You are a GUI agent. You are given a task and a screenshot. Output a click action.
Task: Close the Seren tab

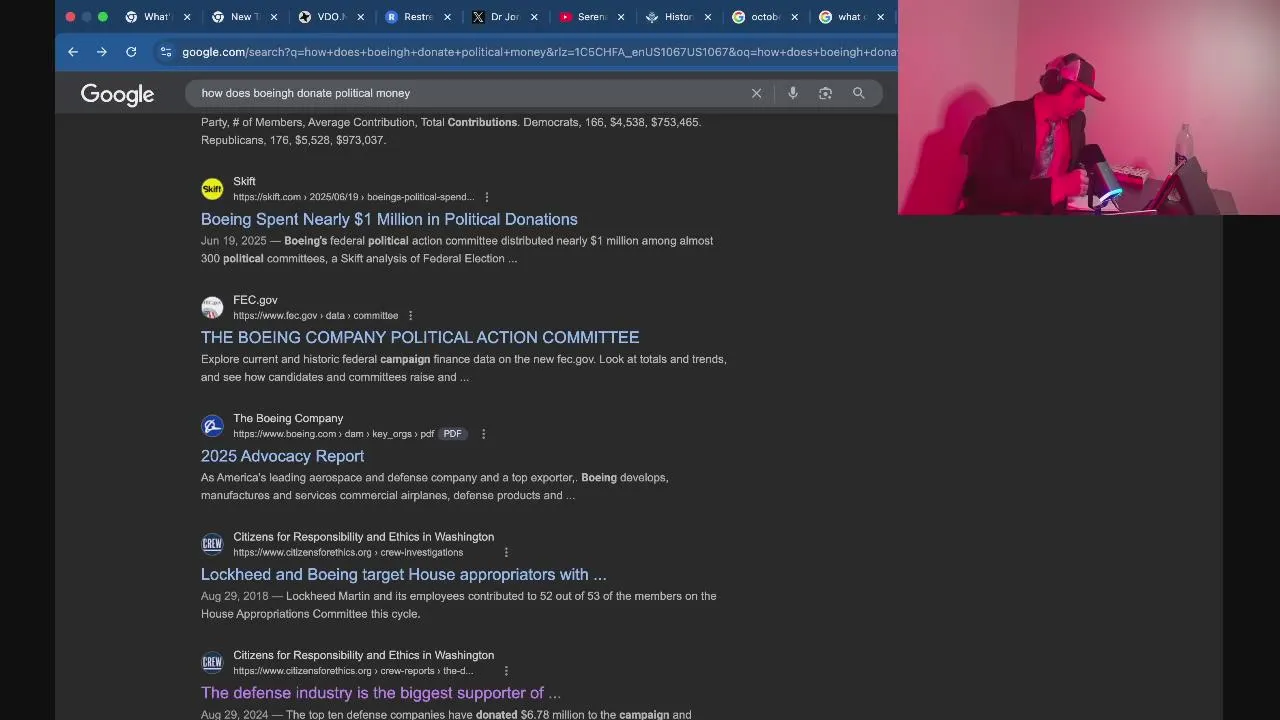(621, 17)
